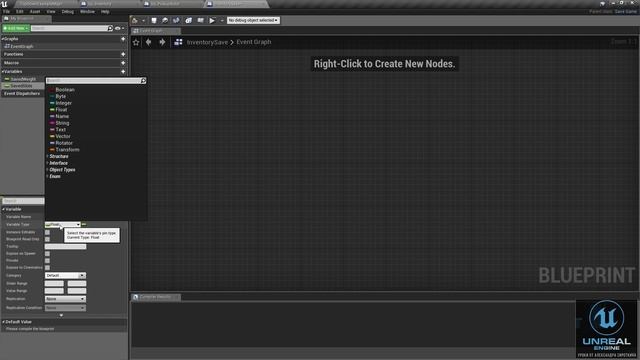The width and height of the screenshot is (640, 360).
Task: Click the Event Dispatchers section header
Action: [x=22, y=93]
